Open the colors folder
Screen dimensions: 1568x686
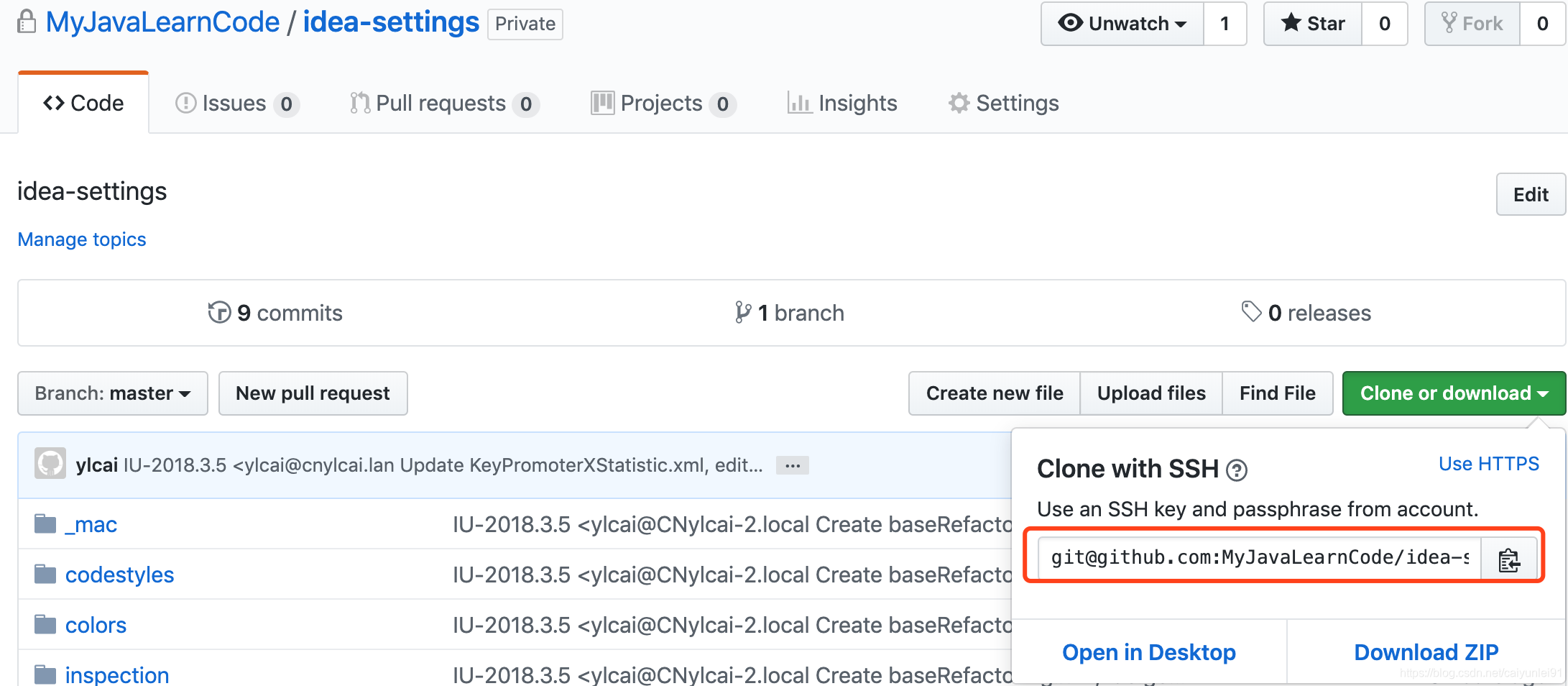pyautogui.click(x=96, y=626)
